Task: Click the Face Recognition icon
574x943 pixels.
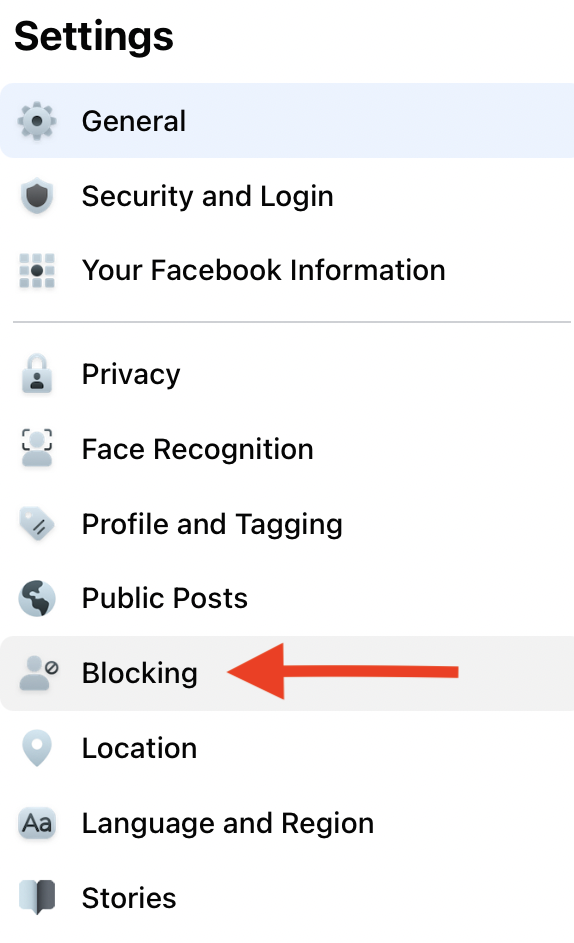Action: pyautogui.click(x=37, y=449)
